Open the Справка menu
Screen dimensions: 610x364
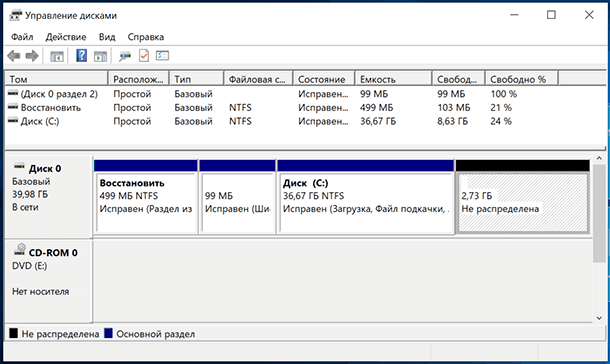(145, 37)
